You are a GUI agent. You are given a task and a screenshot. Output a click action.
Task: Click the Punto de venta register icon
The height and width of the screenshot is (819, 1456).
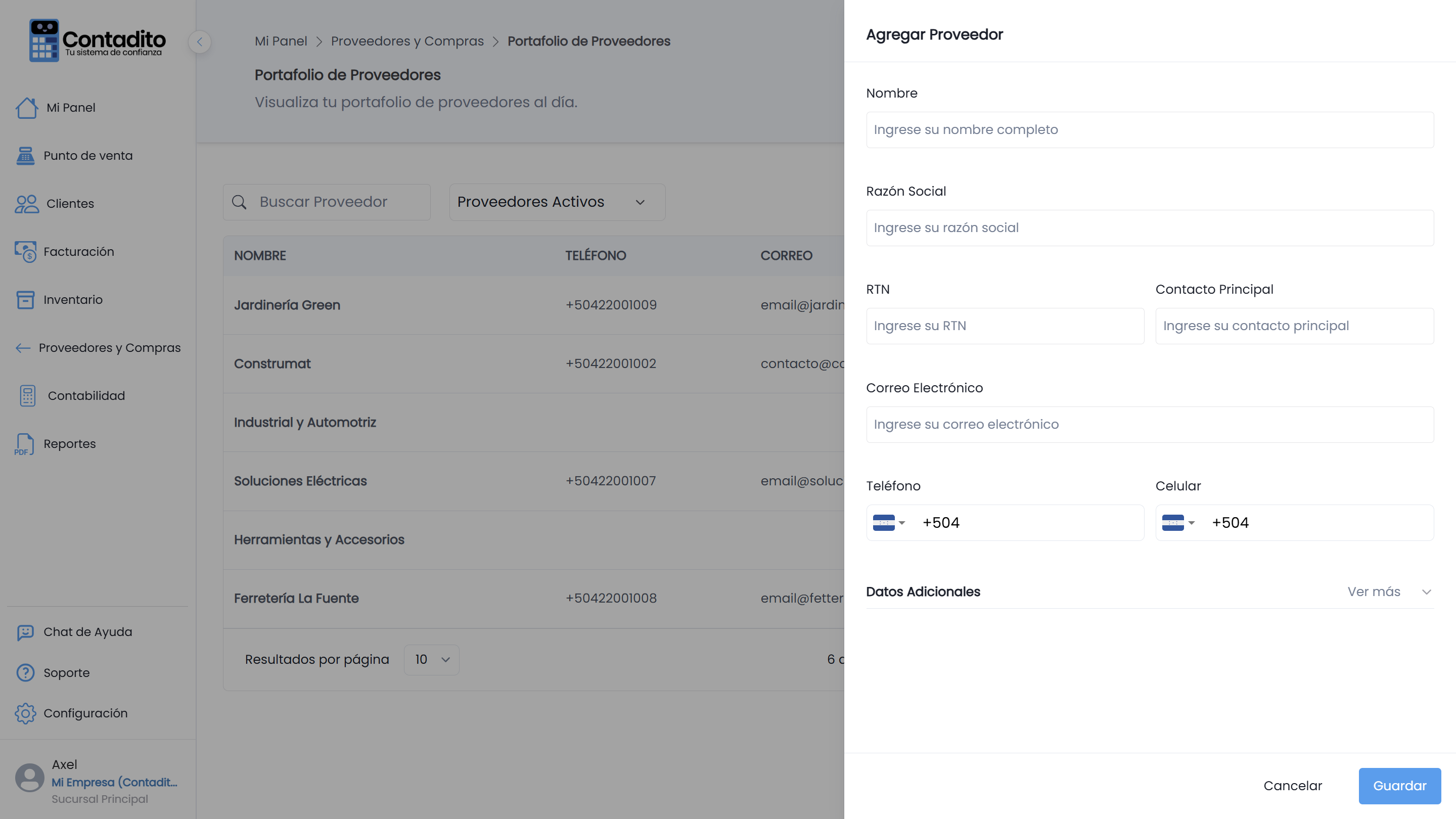pyautogui.click(x=25, y=155)
